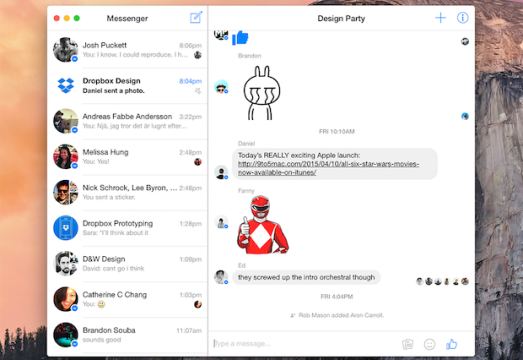
Task: Click D&W Design group avatar
Action: [x=66, y=263]
